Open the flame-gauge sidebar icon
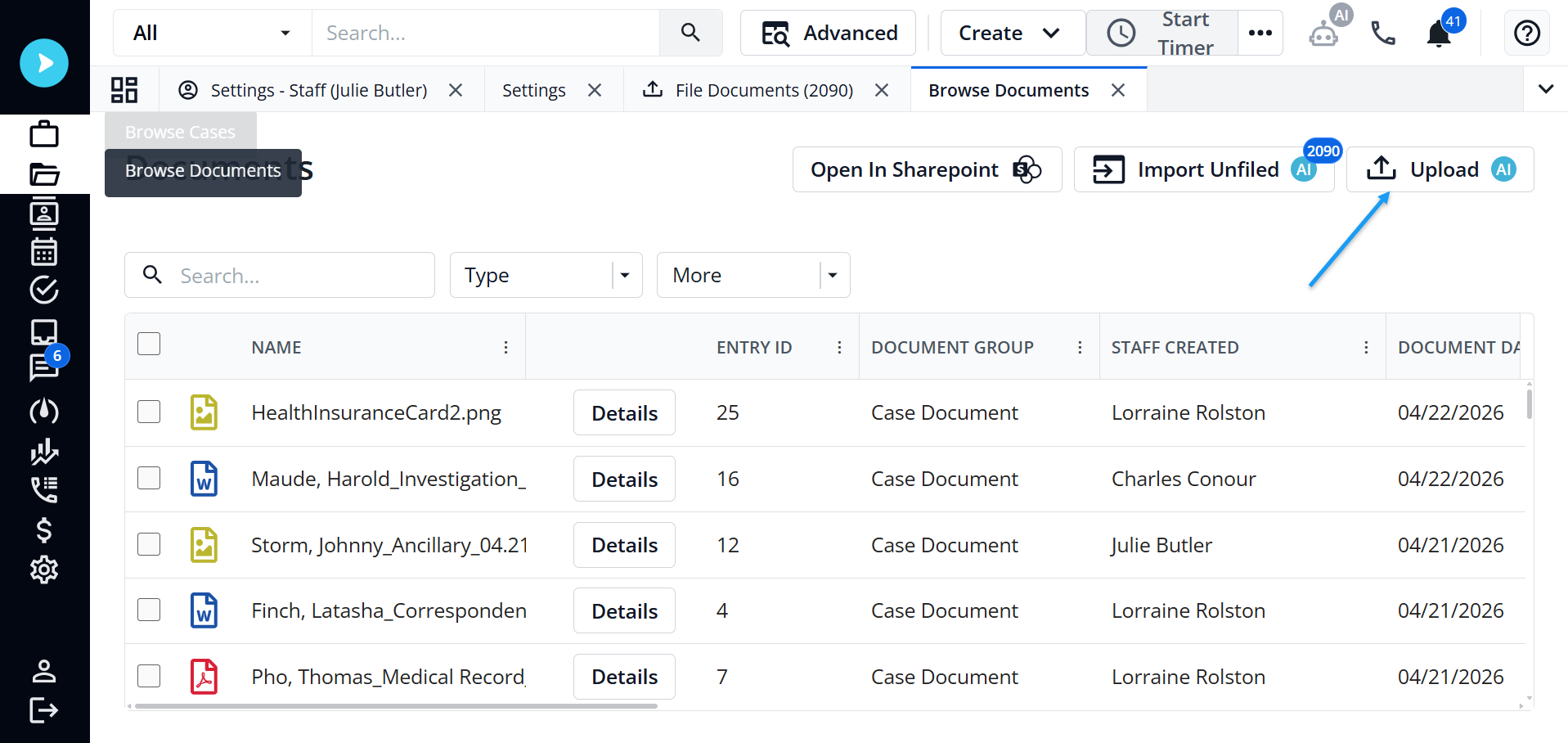Screen dimensions: 1568x743 pyautogui.click(x=44, y=411)
